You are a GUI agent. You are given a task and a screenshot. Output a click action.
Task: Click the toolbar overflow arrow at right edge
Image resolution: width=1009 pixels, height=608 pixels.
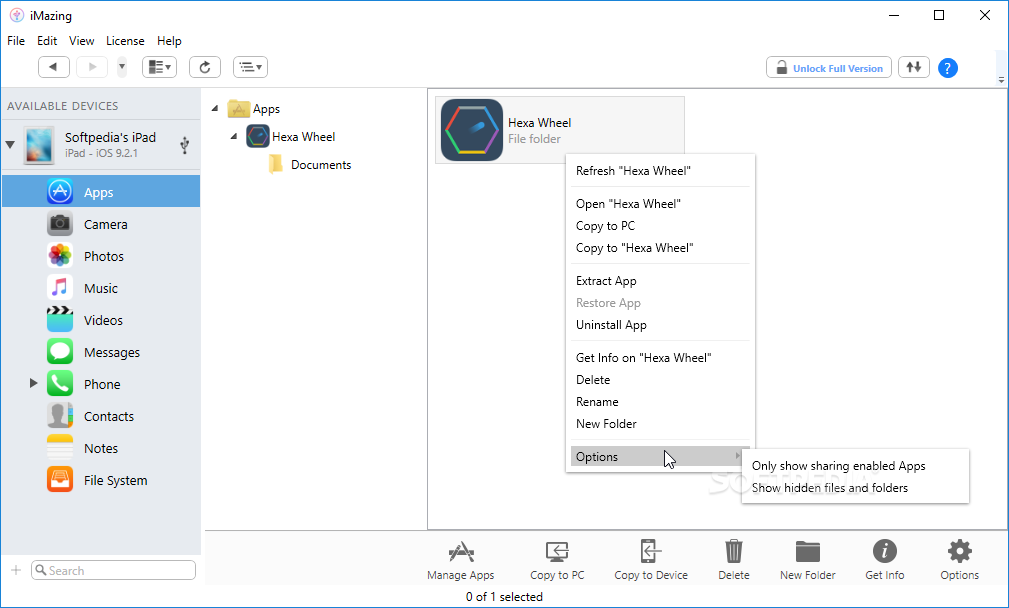pyautogui.click(x=1001, y=80)
